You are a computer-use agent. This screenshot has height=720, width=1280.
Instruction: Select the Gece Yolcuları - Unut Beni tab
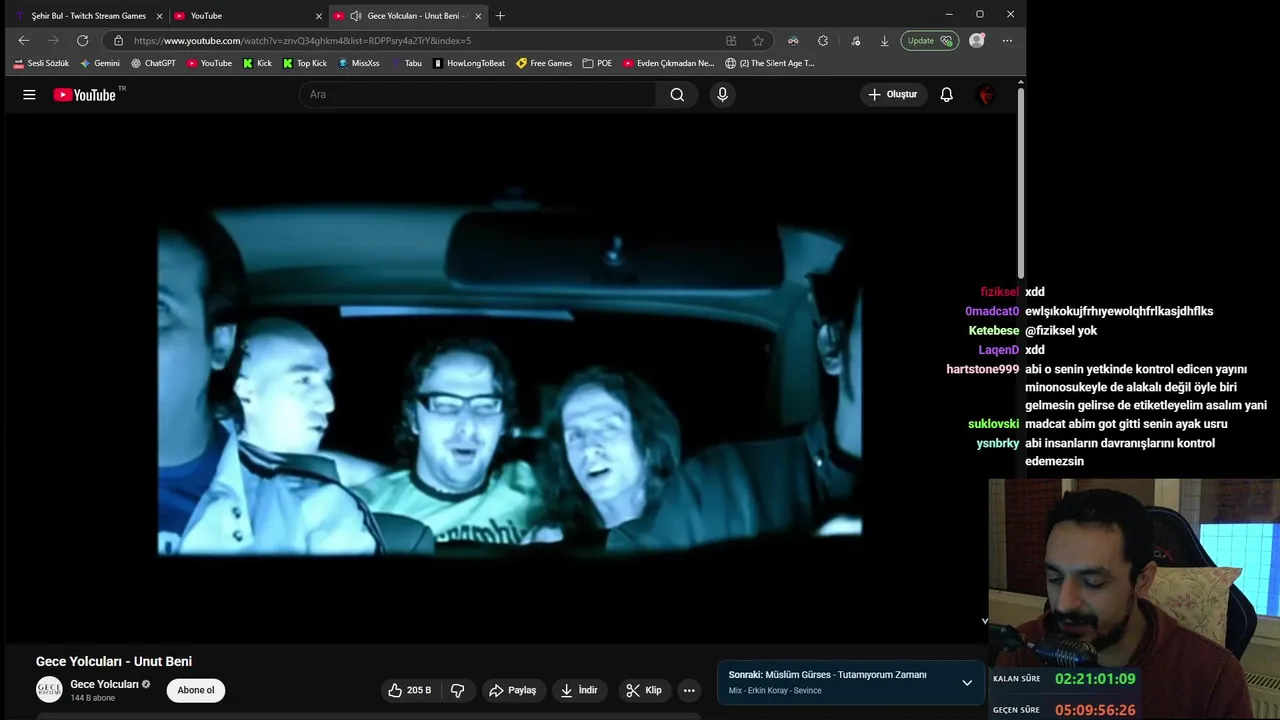408,16
